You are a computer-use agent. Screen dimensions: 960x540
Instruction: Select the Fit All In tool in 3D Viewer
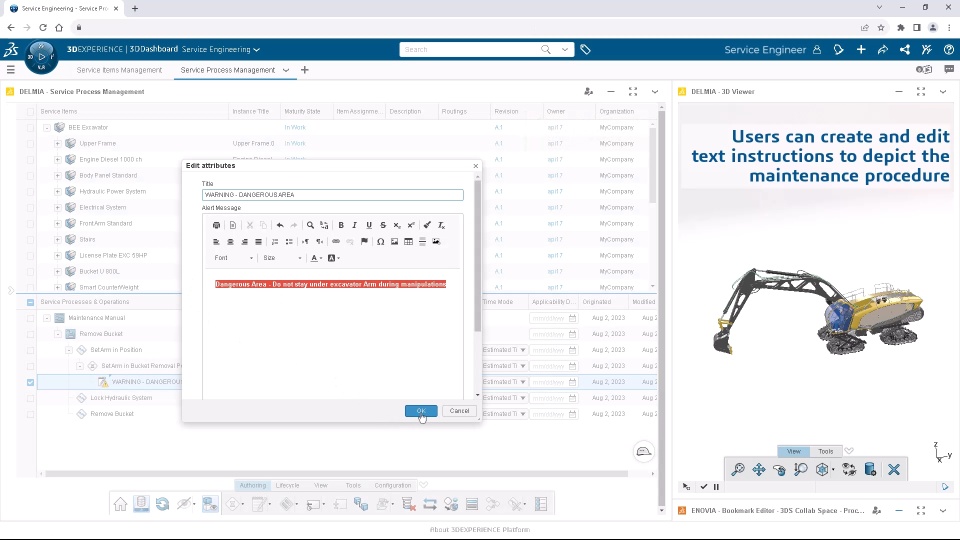(x=738, y=470)
